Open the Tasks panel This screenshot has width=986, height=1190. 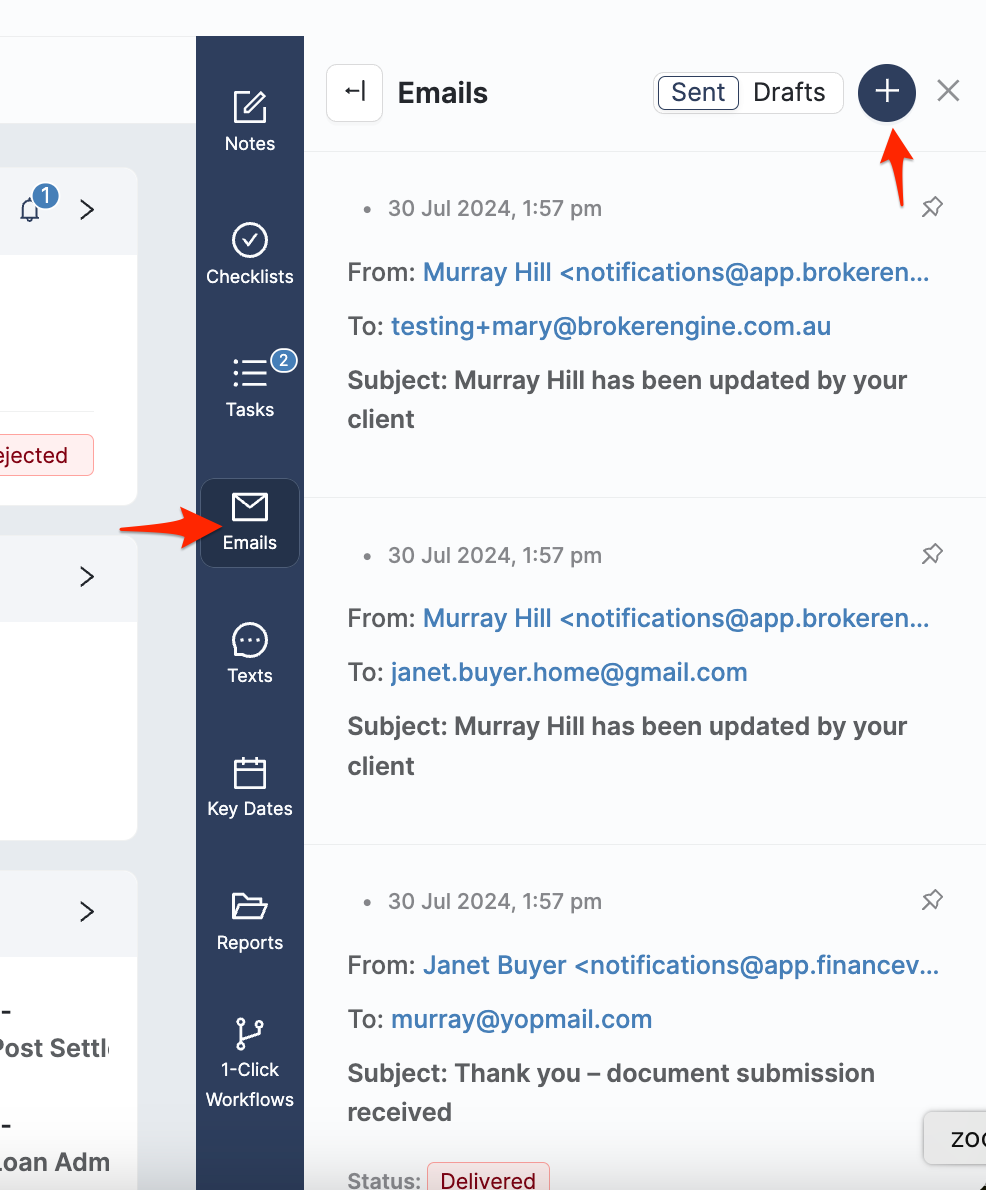[x=249, y=387]
